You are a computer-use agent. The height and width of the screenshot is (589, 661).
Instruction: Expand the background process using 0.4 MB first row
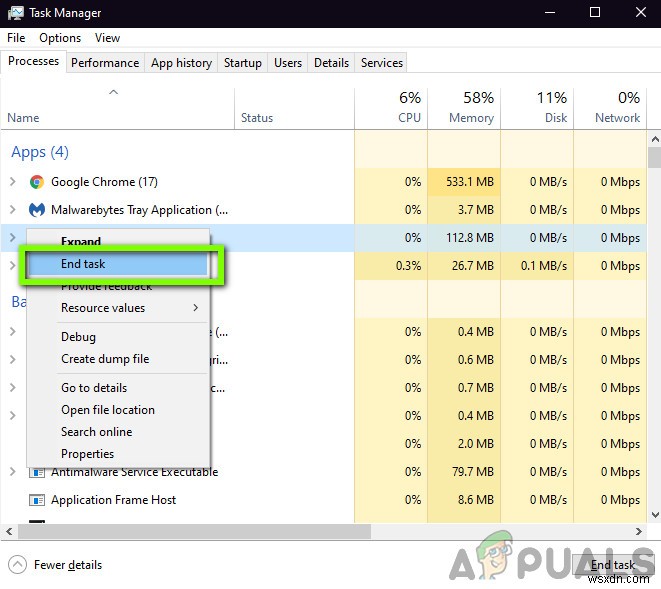tap(13, 332)
